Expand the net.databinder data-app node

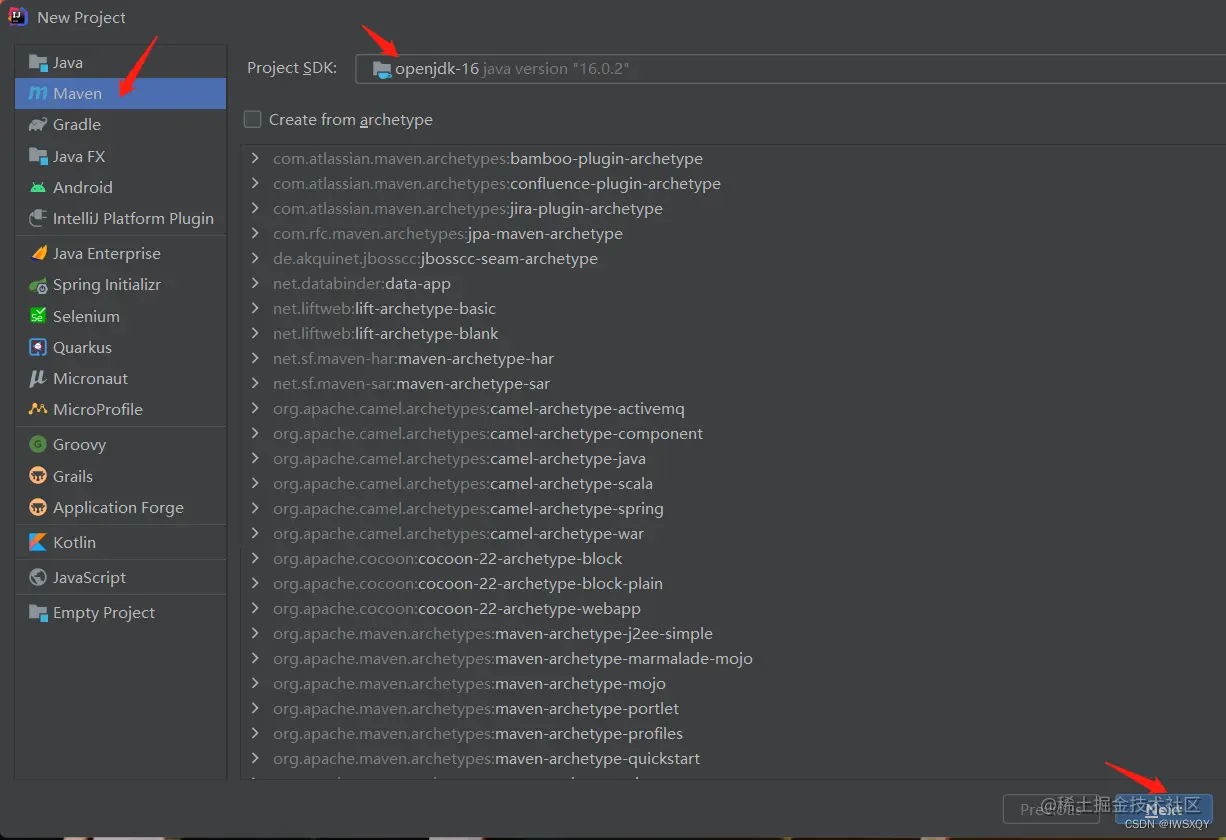[x=255, y=283]
